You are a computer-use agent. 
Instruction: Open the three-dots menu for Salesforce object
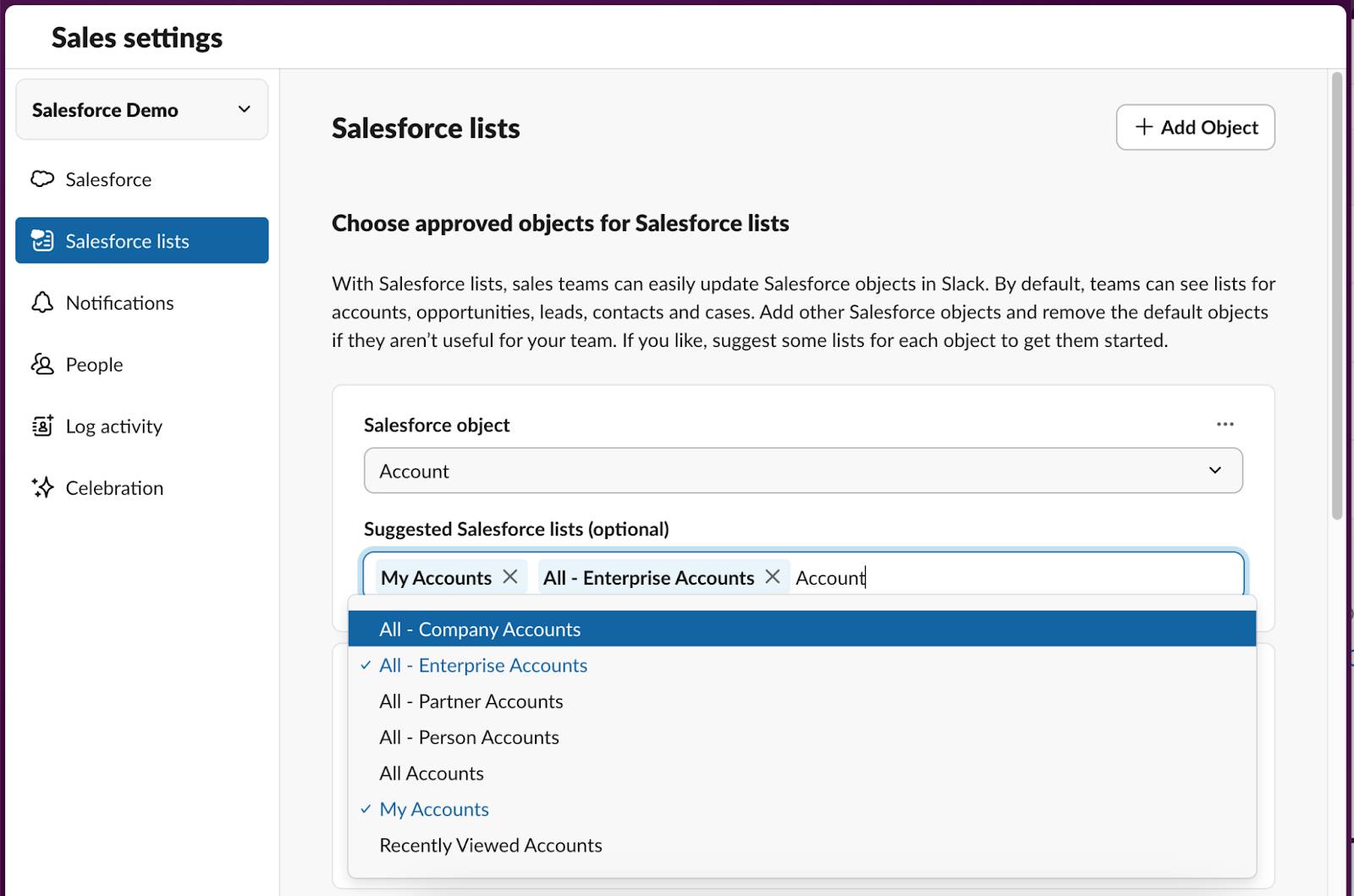pyautogui.click(x=1225, y=425)
